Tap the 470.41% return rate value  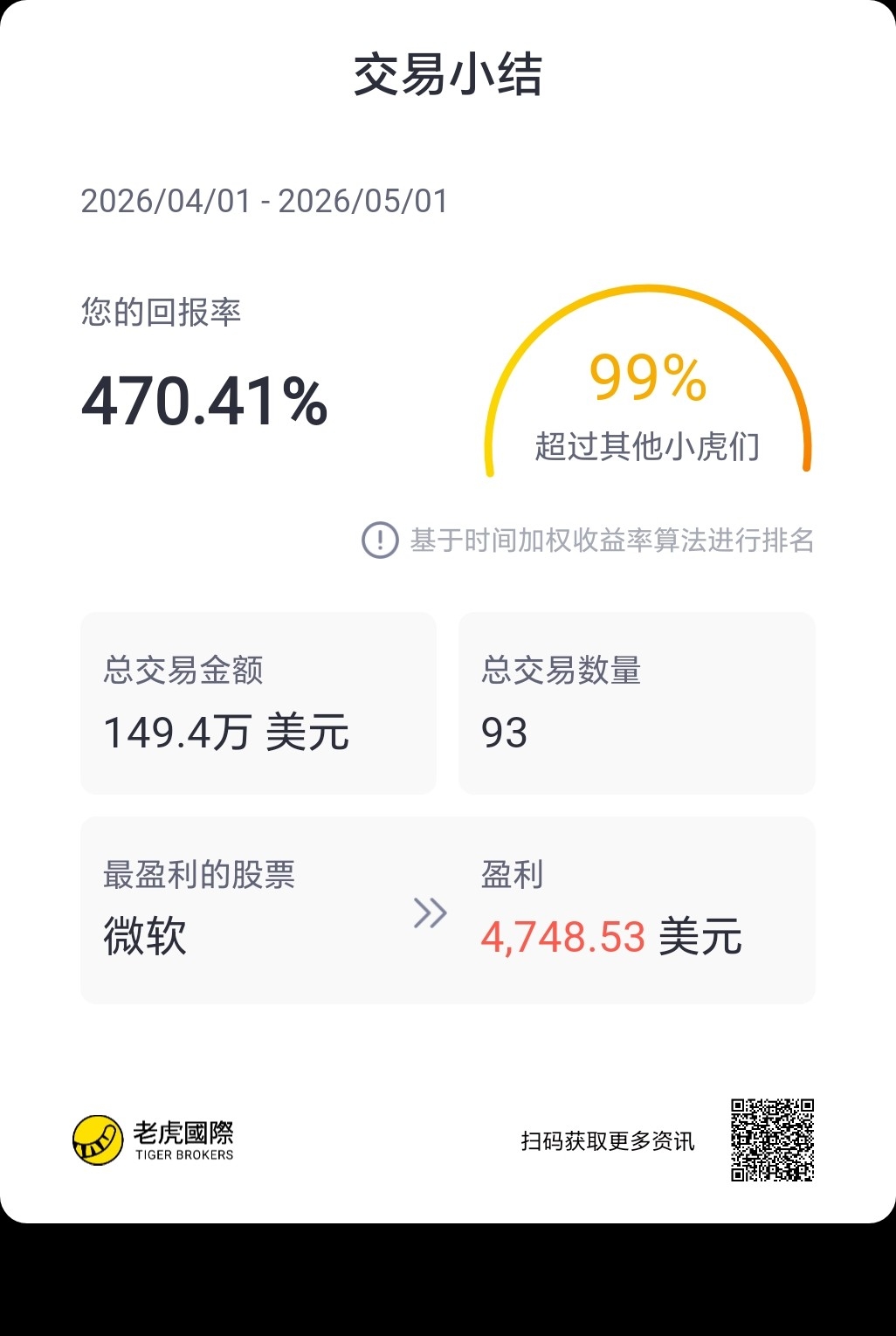[x=204, y=402]
